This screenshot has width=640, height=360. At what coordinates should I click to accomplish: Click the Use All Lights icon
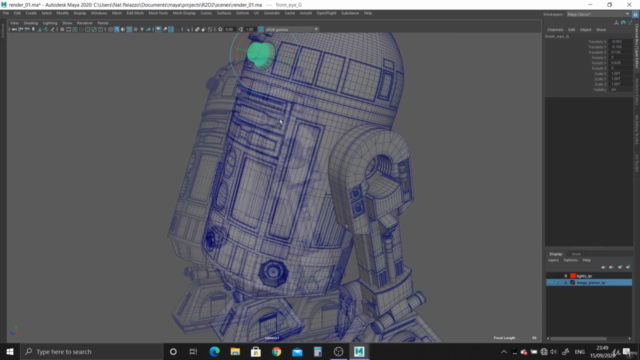pos(142,29)
